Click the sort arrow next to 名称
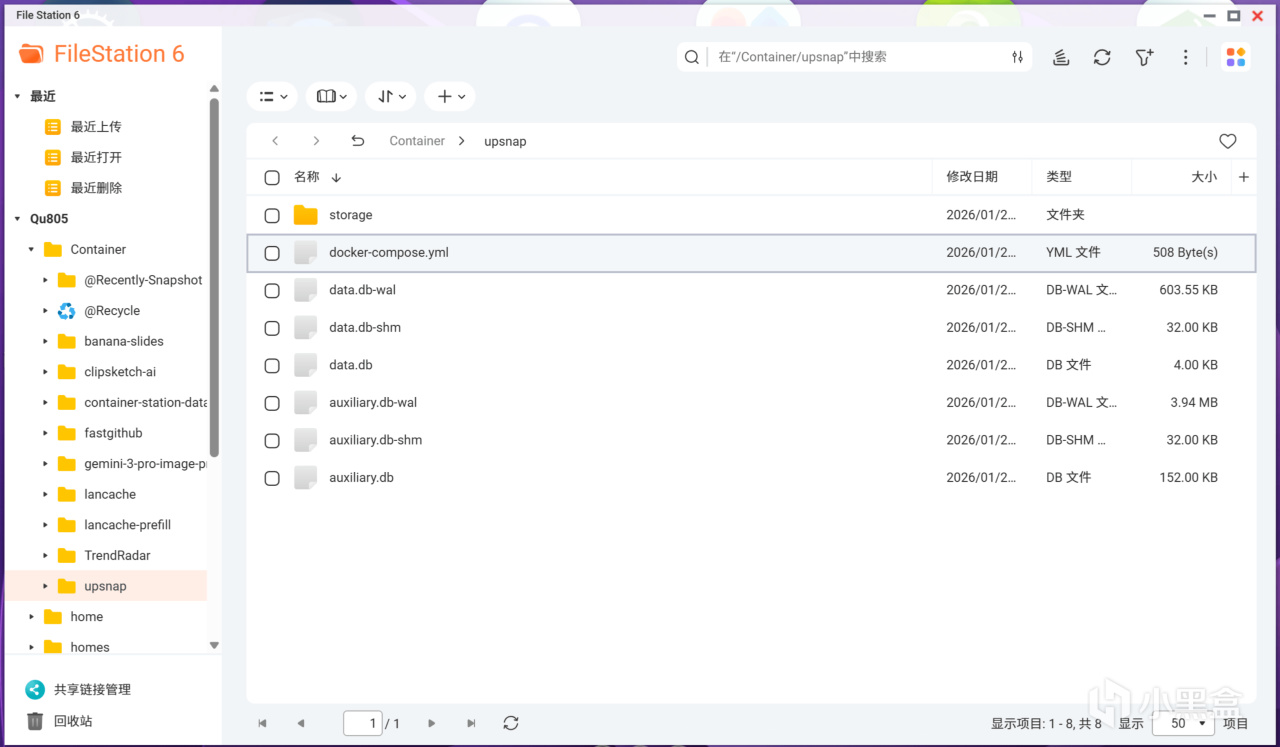This screenshot has width=1280, height=747. [x=336, y=178]
